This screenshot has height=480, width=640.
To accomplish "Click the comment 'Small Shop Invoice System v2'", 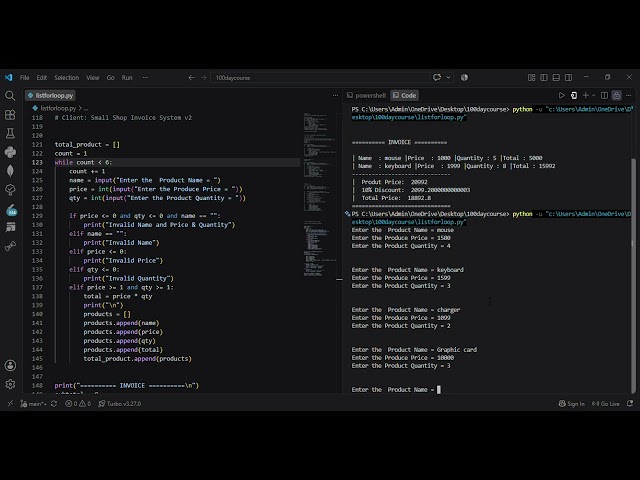I will coord(141,118).
